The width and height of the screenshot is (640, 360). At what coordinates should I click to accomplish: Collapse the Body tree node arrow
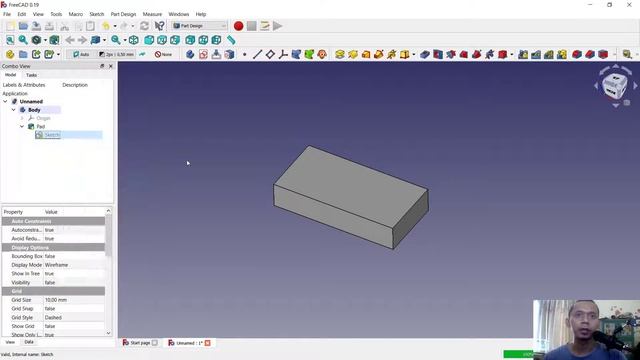[x=13, y=110]
